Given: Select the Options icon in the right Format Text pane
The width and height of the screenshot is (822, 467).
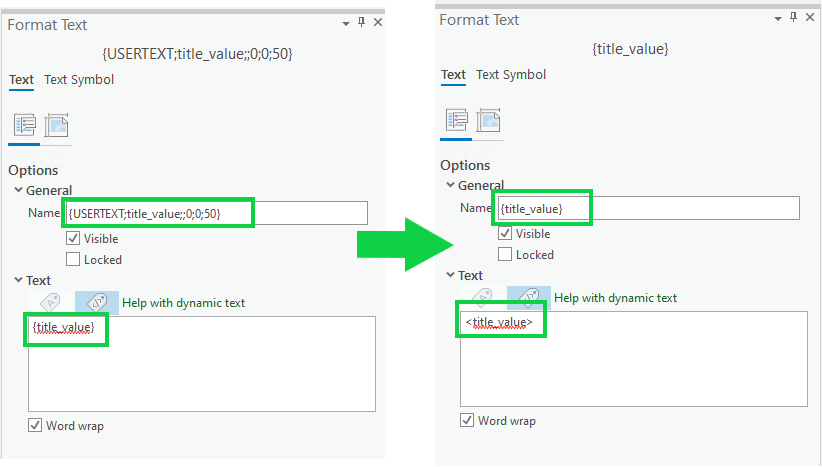Looking at the screenshot, I should pos(458,120).
